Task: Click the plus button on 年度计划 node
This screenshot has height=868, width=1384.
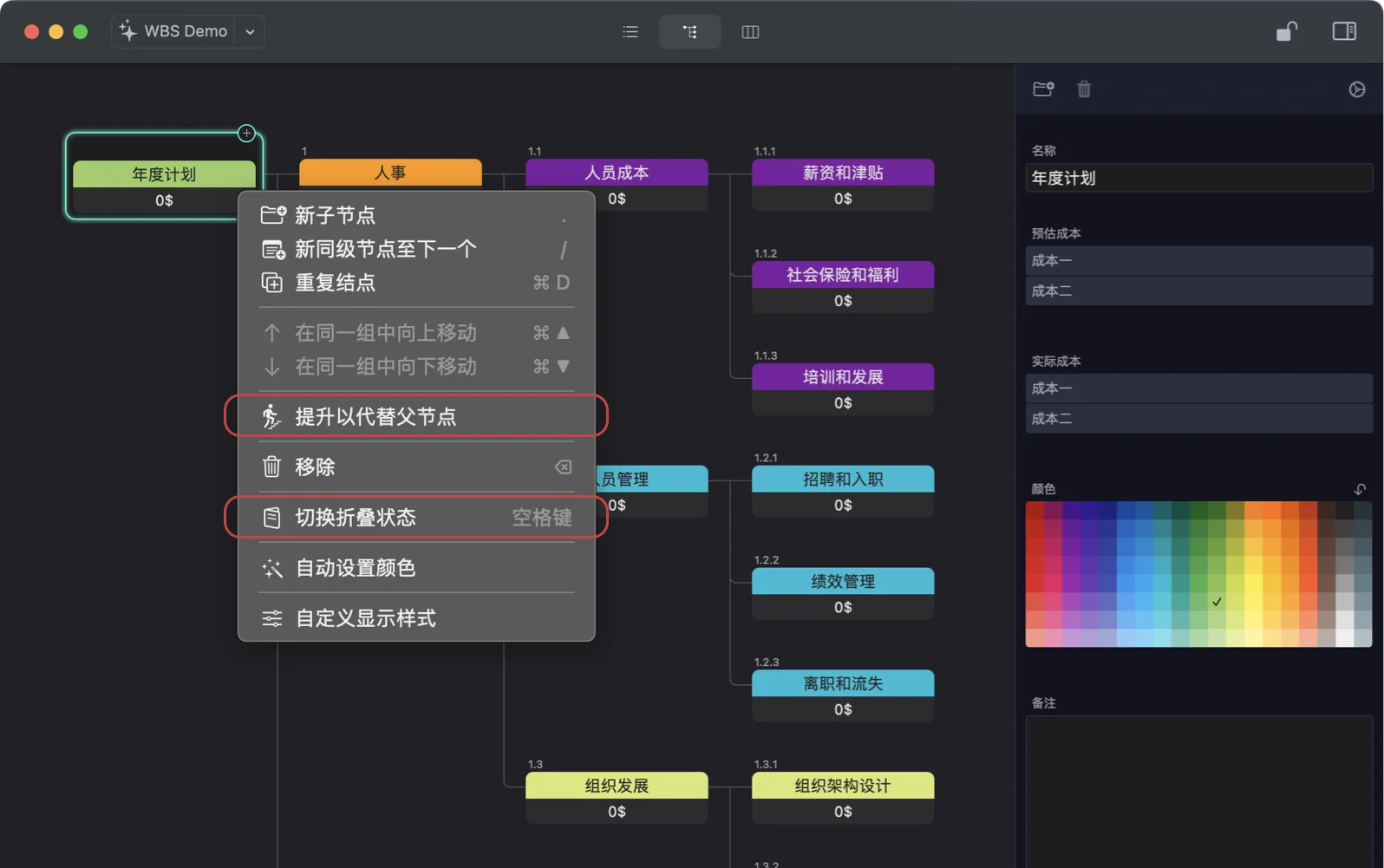Action: pyautogui.click(x=246, y=134)
